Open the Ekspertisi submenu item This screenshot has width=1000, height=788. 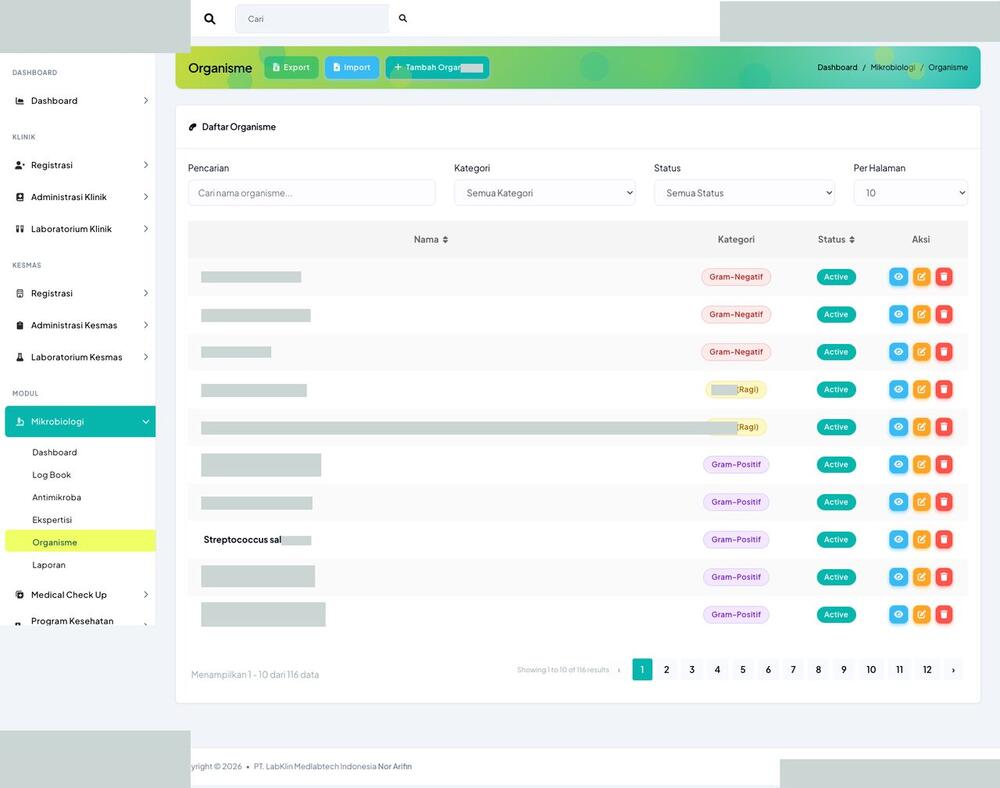[x=52, y=520]
